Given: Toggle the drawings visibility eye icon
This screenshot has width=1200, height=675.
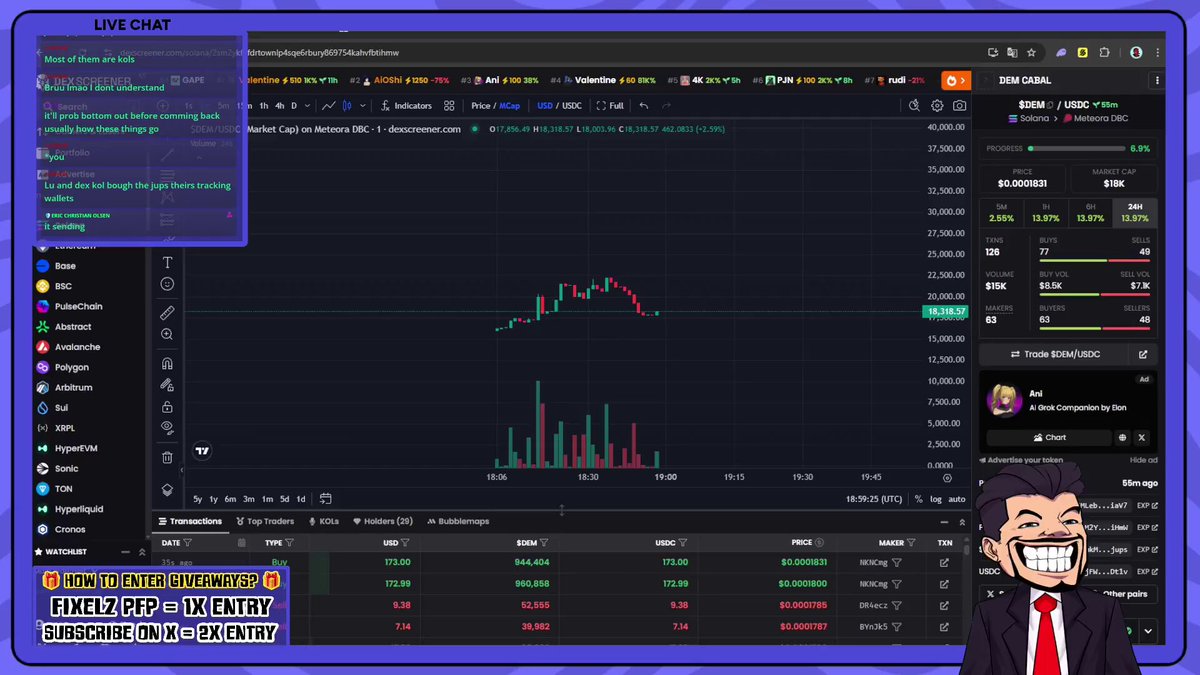Looking at the screenshot, I should click(x=167, y=427).
